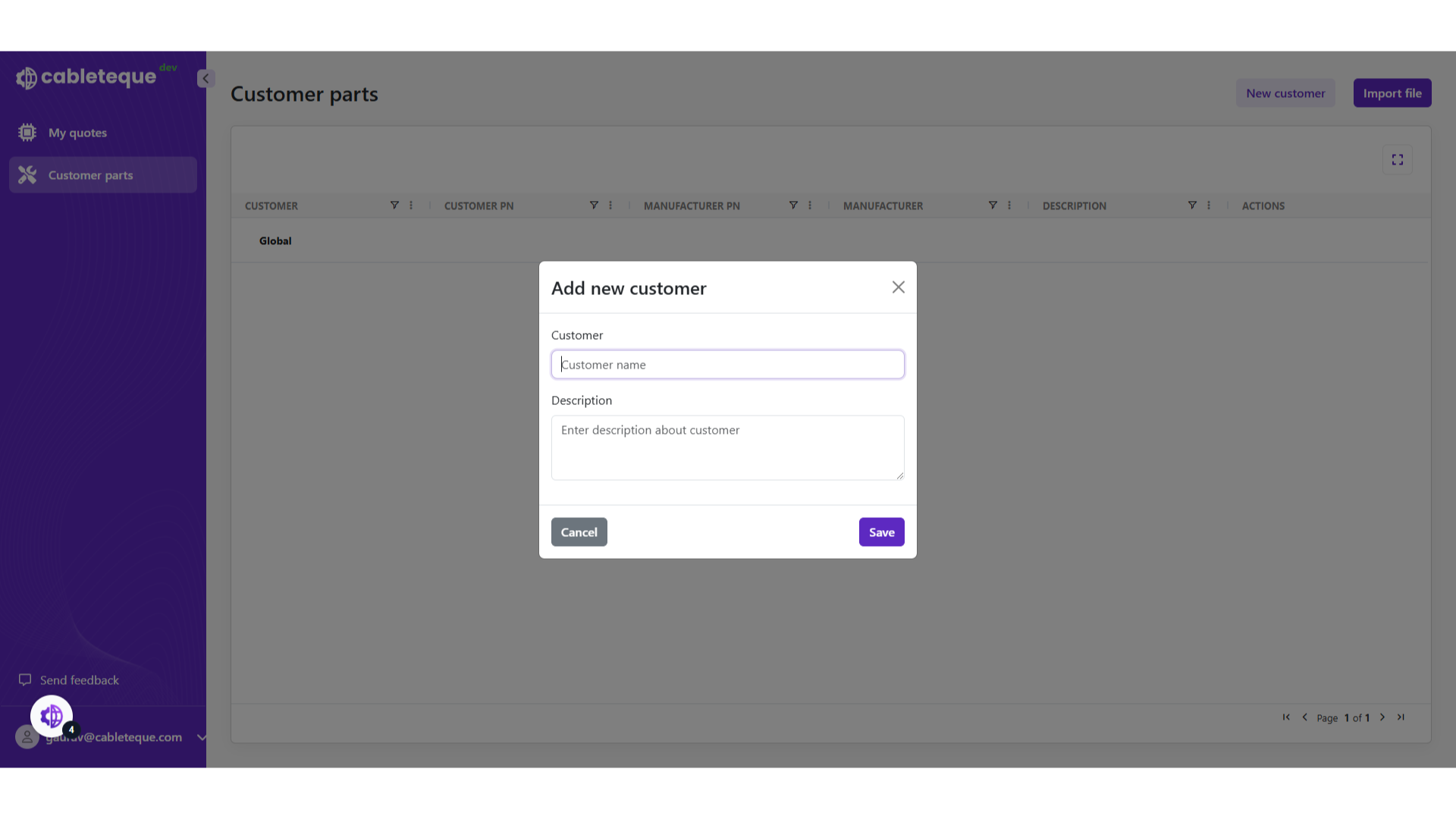Expand the table to fullscreen view
1456x819 pixels.
pos(1398,159)
